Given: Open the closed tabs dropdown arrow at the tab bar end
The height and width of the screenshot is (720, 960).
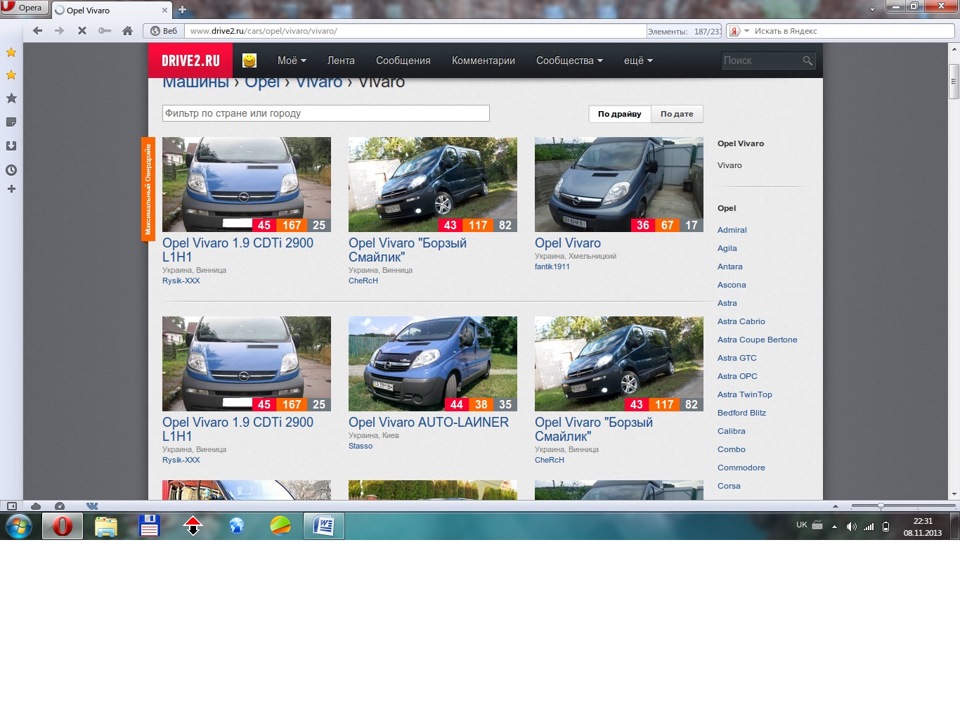Looking at the screenshot, I should coord(872,9).
